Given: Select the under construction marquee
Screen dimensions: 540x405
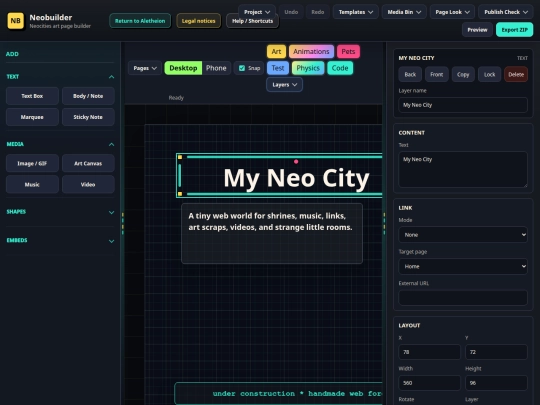Looking at the screenshot, I should (x=278, y=393).
